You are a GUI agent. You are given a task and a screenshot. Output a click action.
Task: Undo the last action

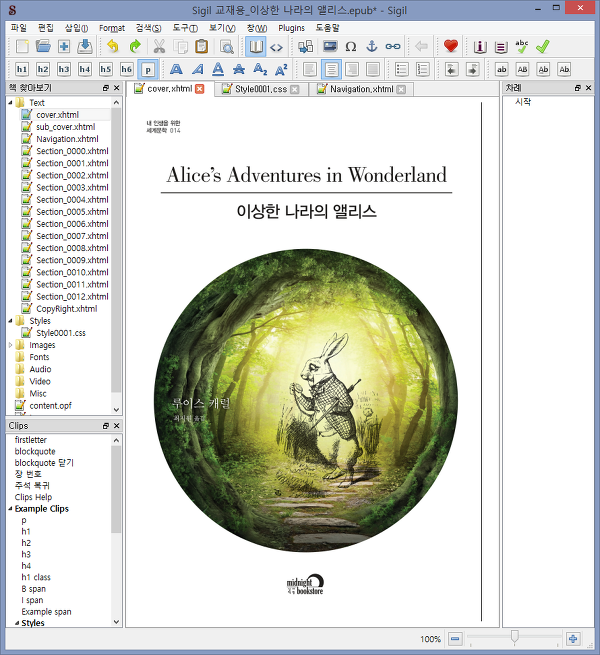113,46
